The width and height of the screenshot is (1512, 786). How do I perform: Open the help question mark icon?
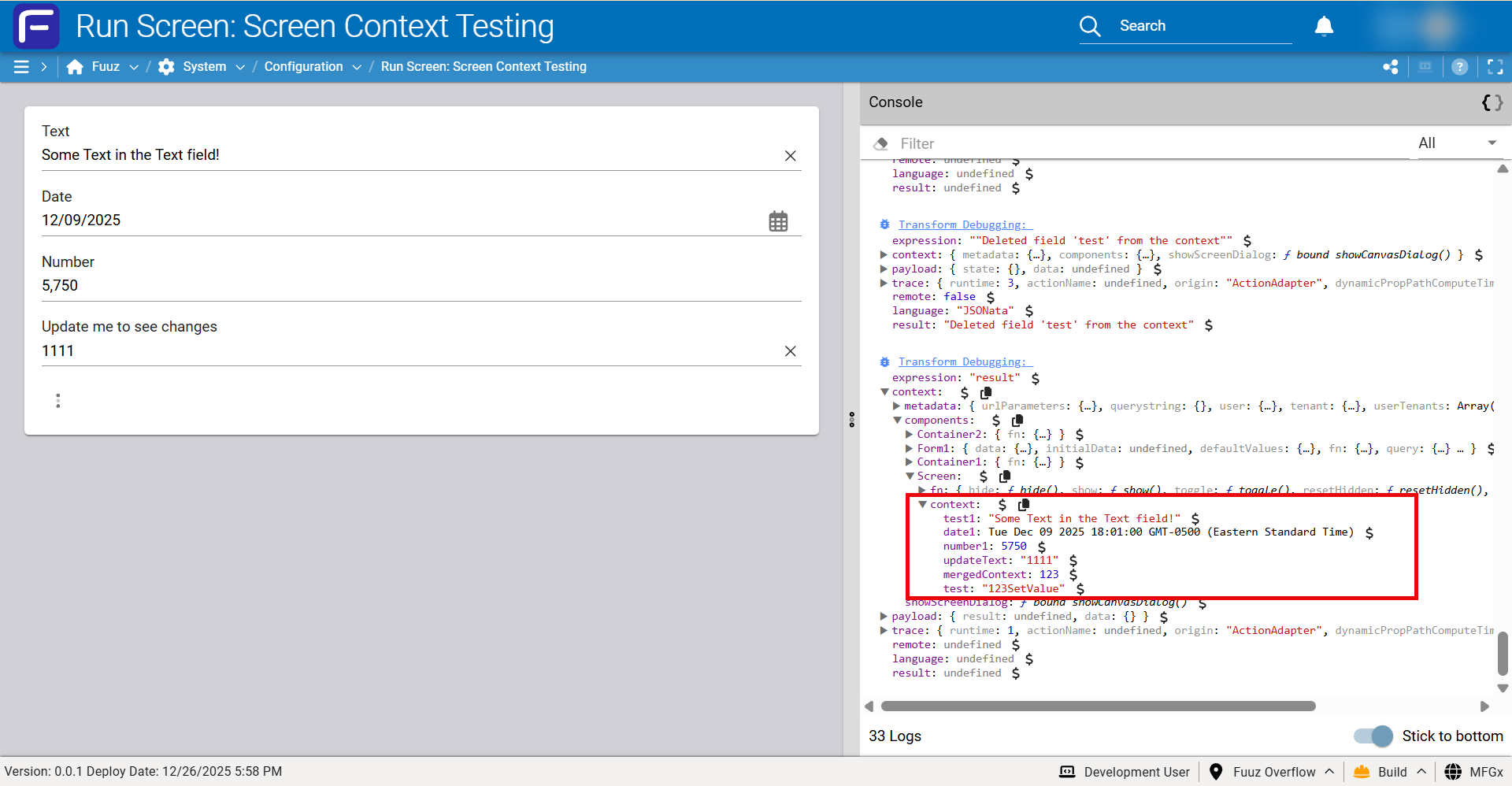point(1459,67)
